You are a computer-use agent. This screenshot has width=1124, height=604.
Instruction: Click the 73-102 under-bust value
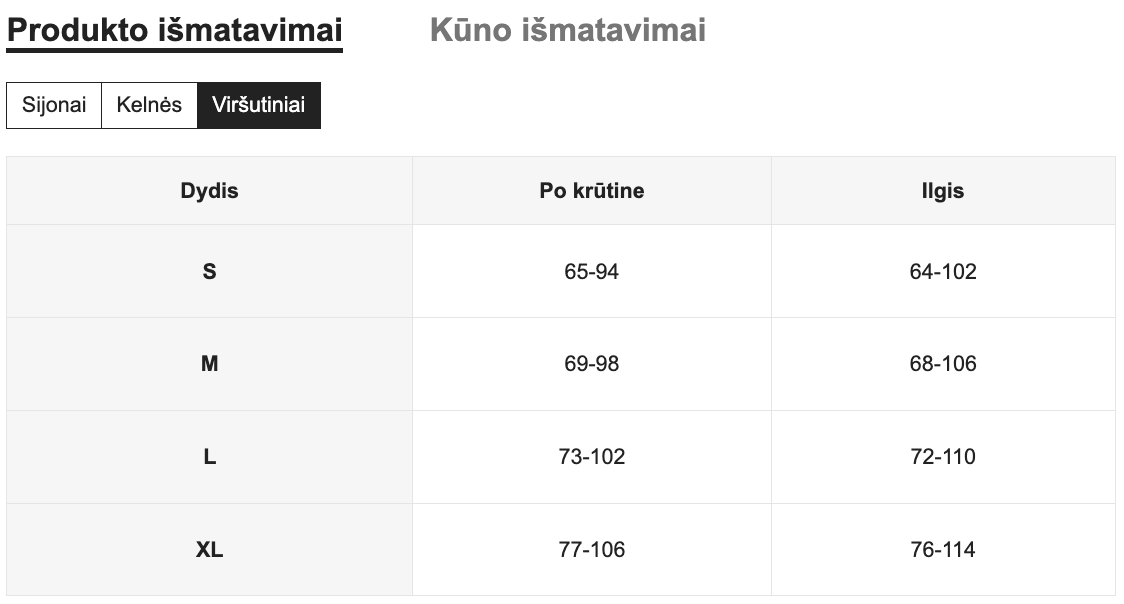(591, 457)
